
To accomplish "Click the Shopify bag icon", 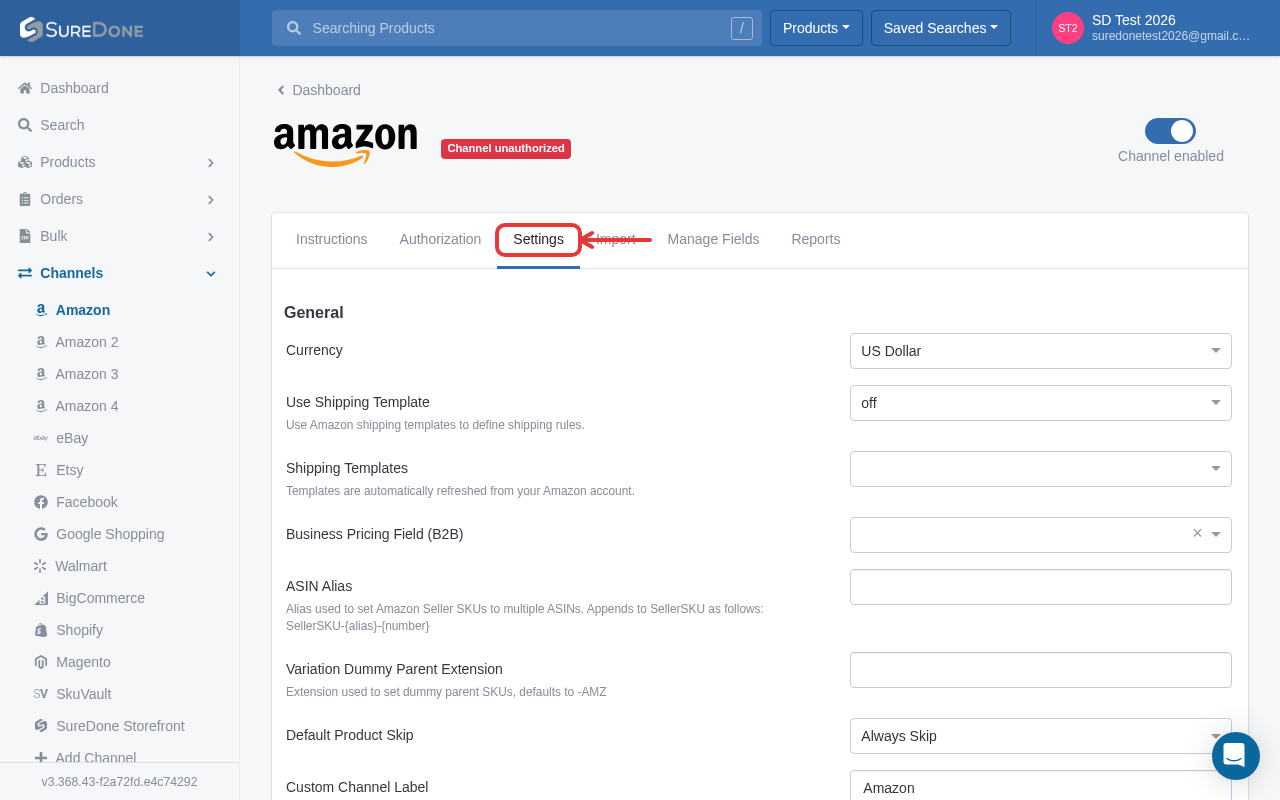I will (x=41, y=630).
